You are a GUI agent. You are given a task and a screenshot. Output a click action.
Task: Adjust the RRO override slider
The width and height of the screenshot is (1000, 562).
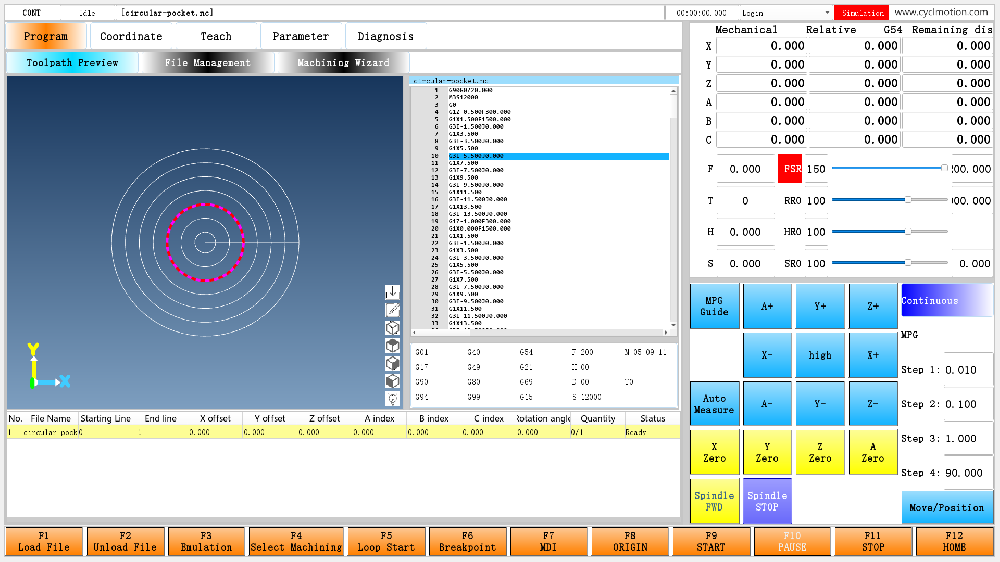[x=889, y=200]
